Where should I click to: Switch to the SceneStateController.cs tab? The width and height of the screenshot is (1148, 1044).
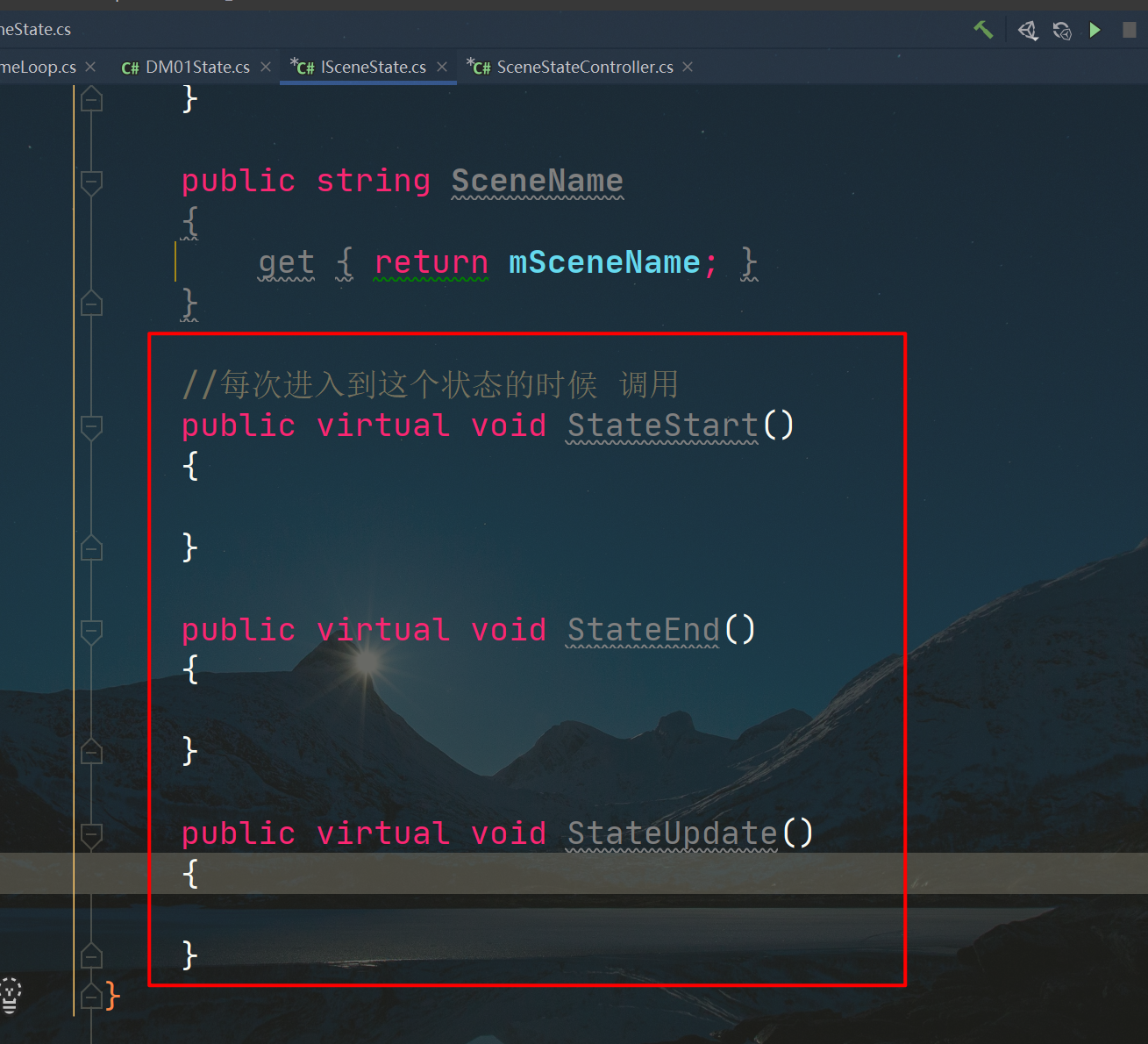click(584, 67)
